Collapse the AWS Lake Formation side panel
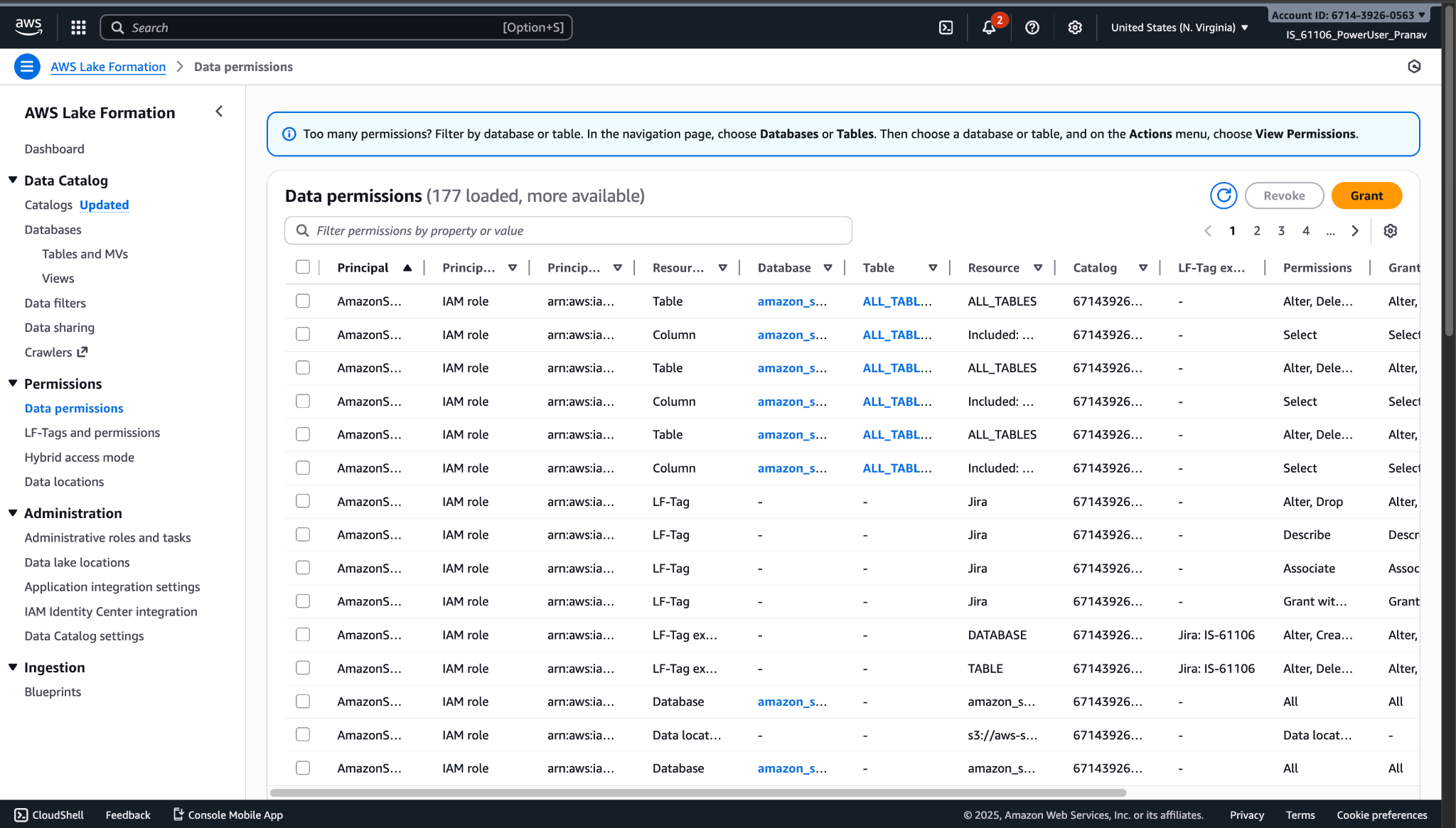 [x=219, y=112]
